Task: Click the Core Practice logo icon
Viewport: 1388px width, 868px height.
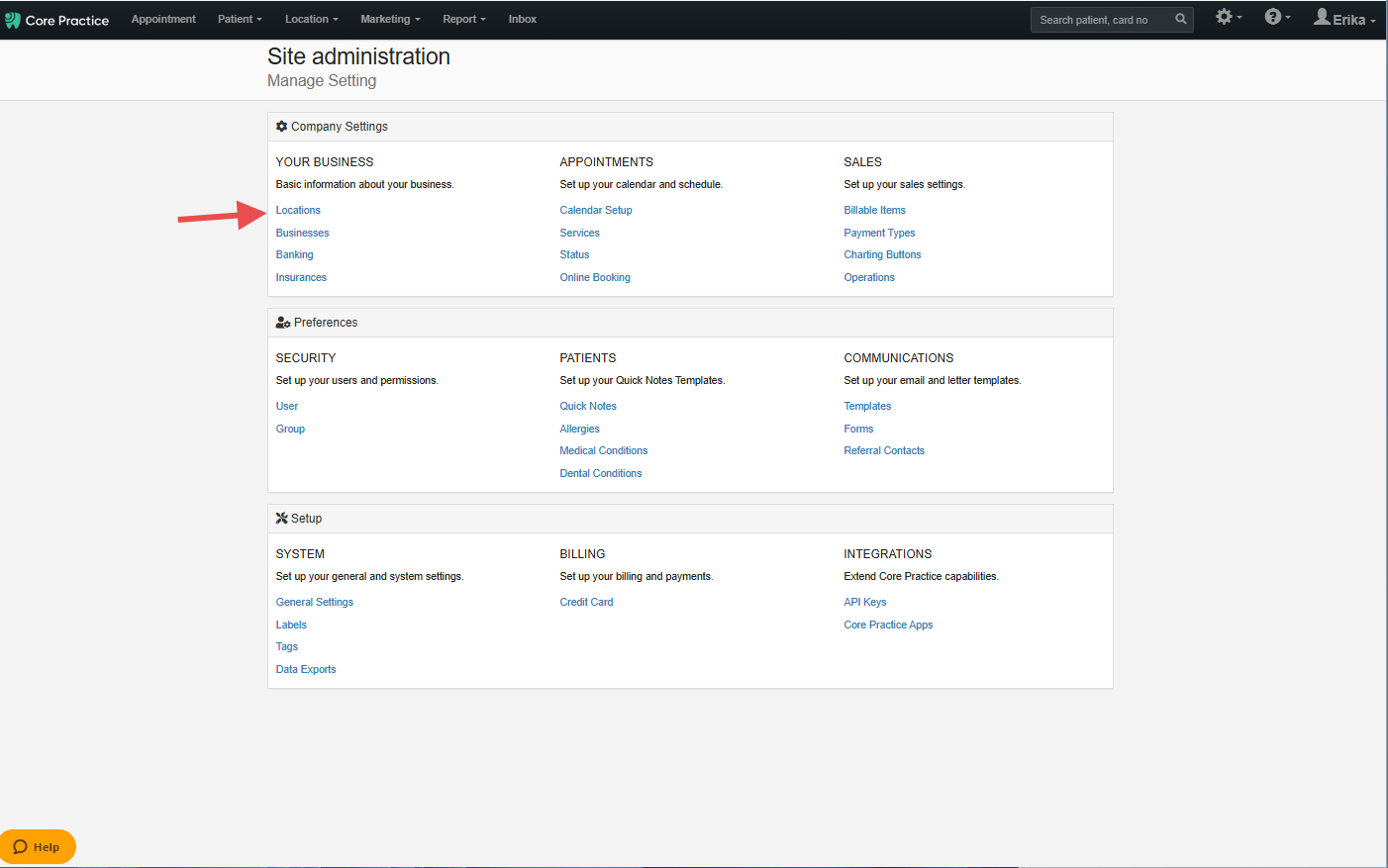Action: pyautogui.click(x=12, y=20)
